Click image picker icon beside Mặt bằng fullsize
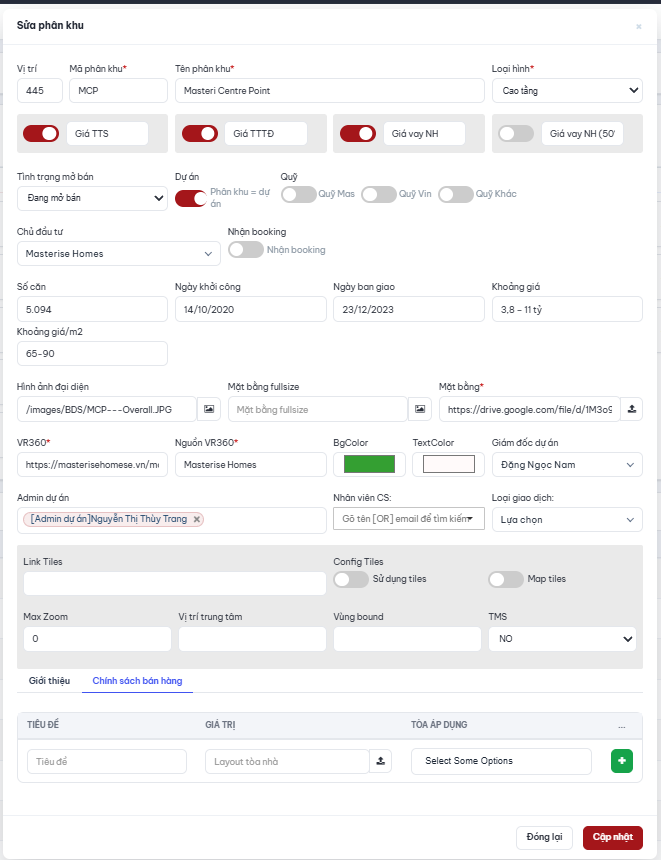The height and width of the screenshot is (860, 661). pyautogui.click(x=420, y=409)
